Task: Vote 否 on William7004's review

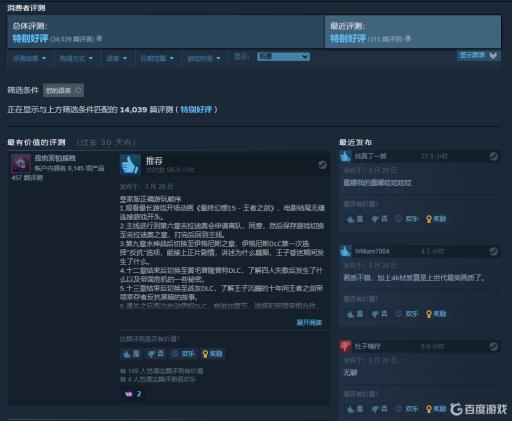Action: click(x=380, y=314)
